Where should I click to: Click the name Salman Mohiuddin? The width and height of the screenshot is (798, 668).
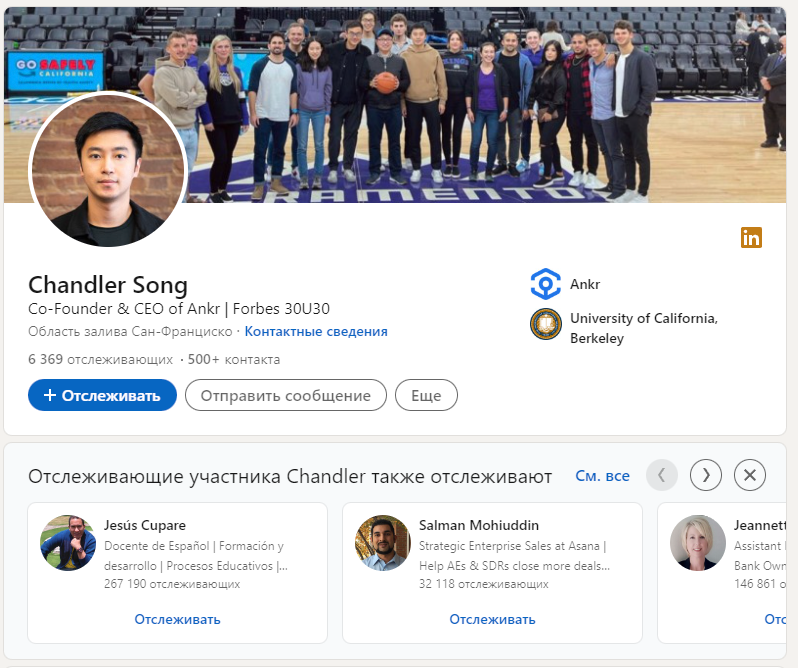click(x=479, y=525)
